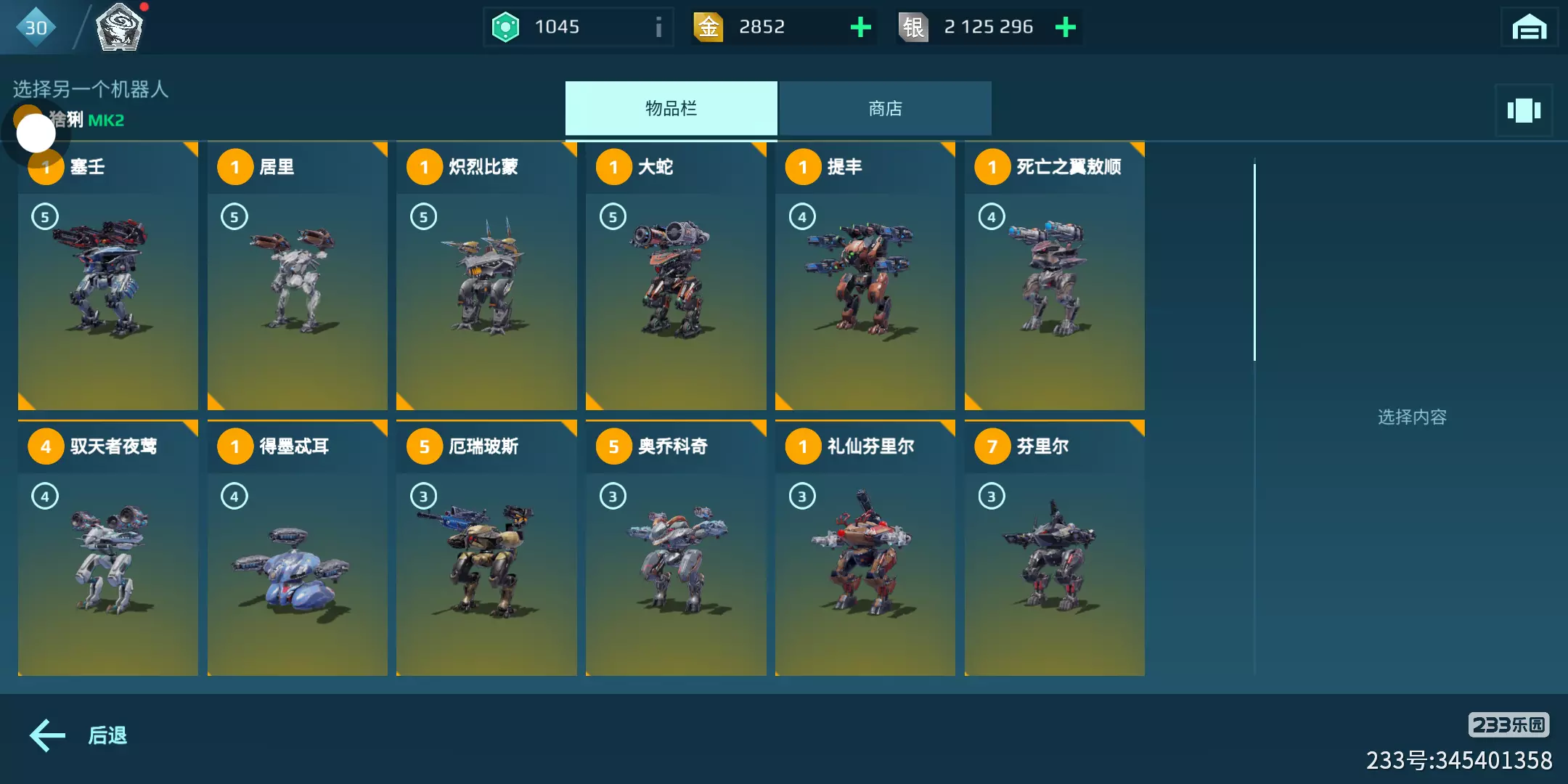
Task: Pick the 芬里尔 robot card
Action: 1055,548
